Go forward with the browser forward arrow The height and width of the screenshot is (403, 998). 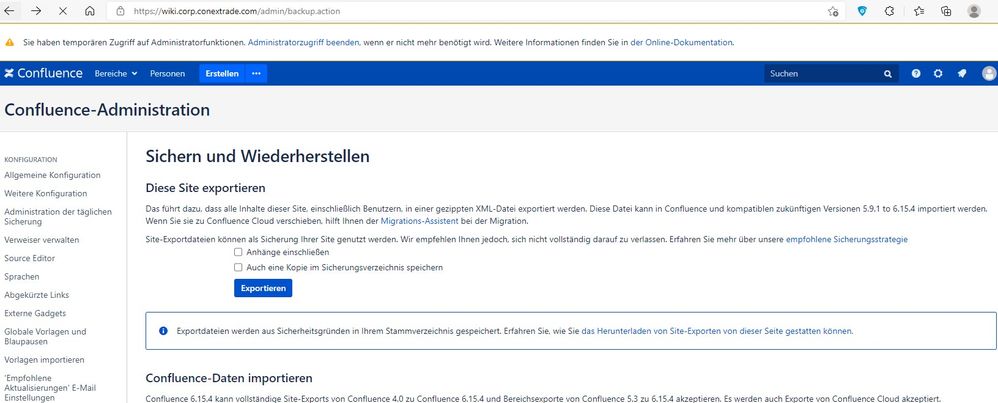point(36,11)
